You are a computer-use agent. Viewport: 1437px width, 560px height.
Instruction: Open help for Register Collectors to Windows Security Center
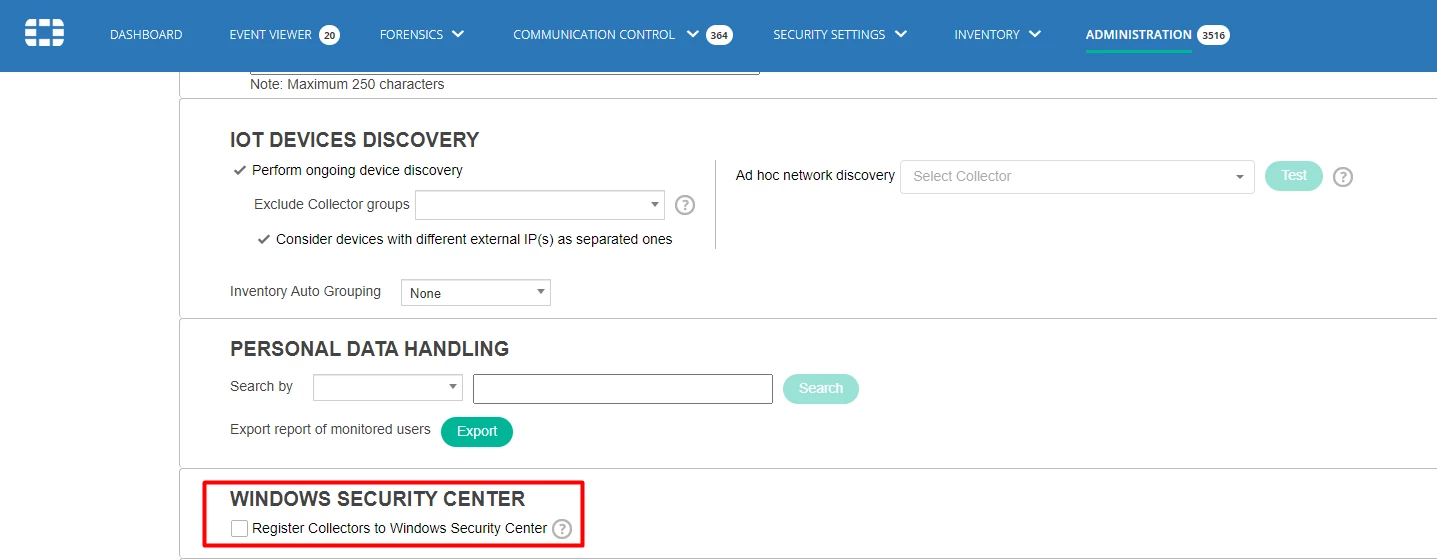(562, 529)
